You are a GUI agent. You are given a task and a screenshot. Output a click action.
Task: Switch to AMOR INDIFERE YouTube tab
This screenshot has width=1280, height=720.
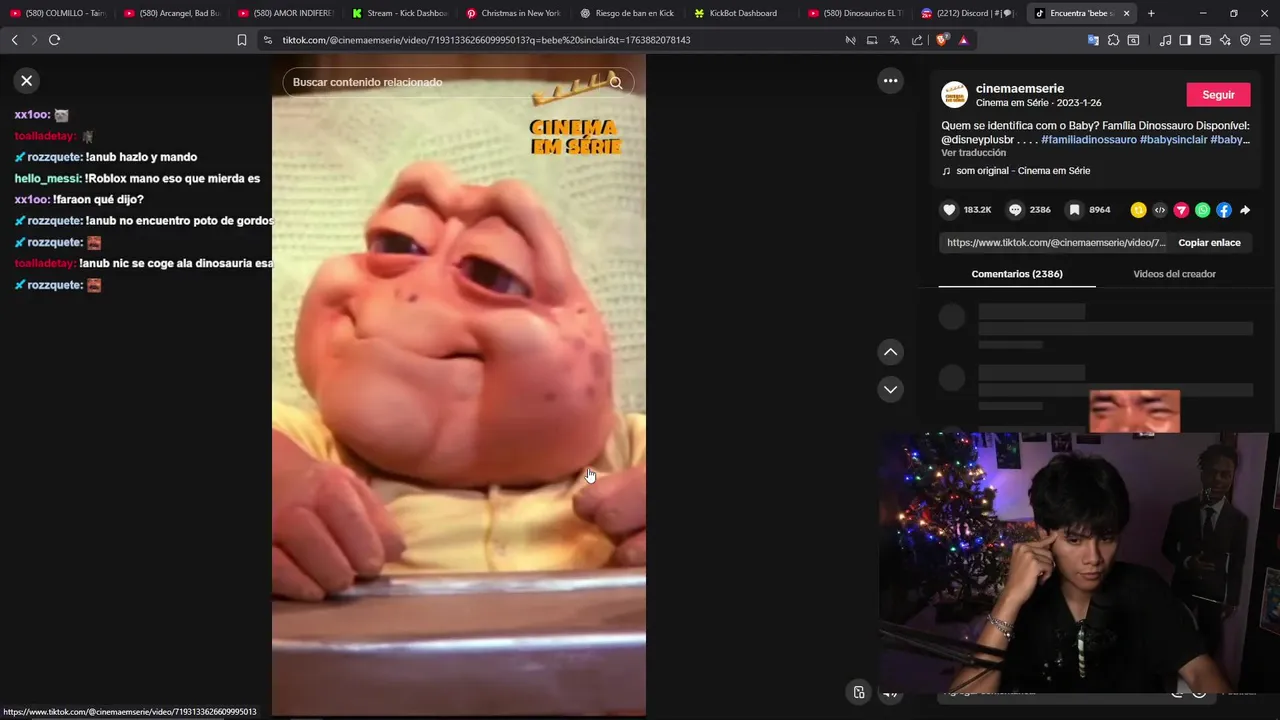point(285,13)
